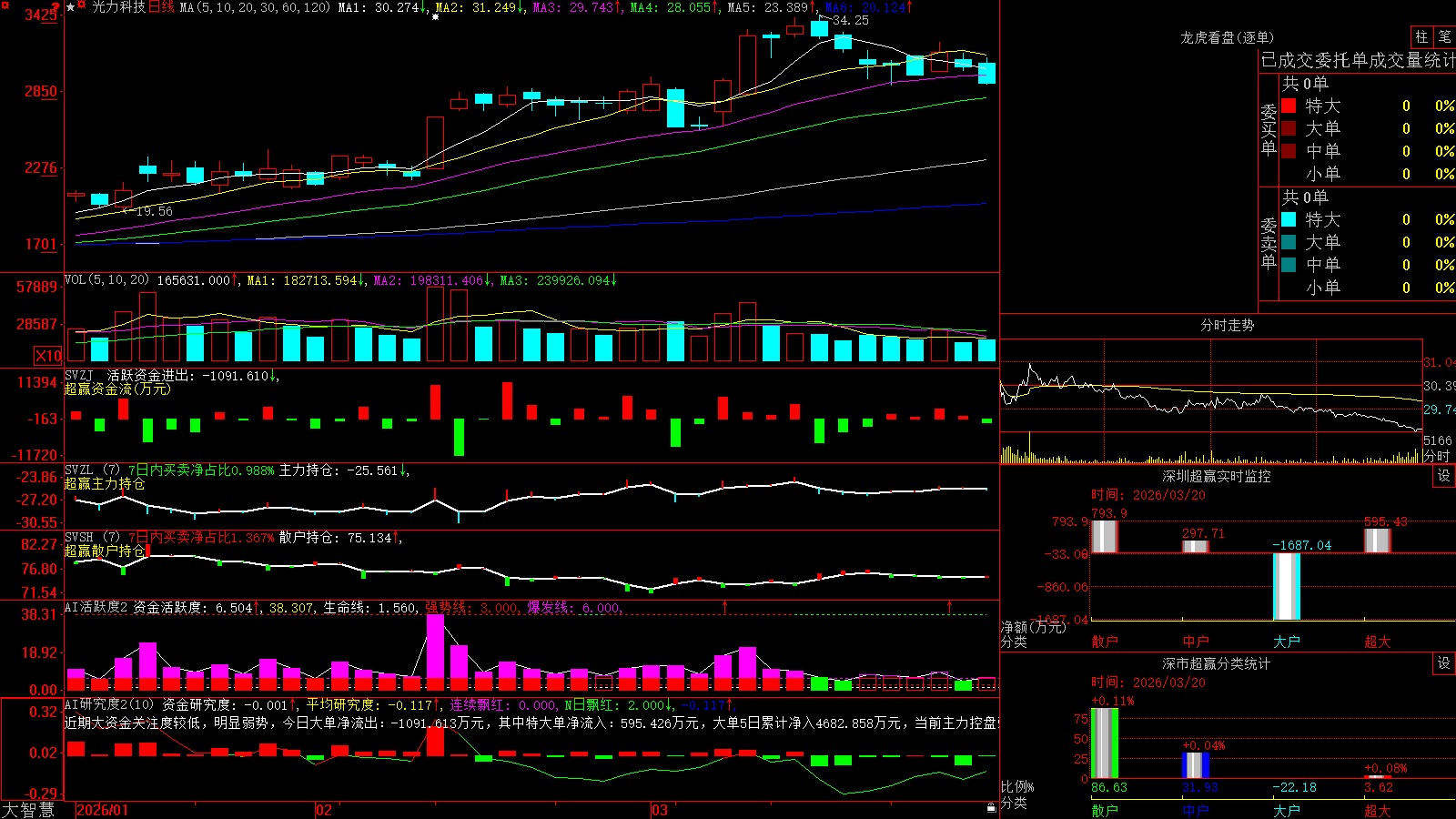
Task: Click the +0.04% 中户 blue bar in 分类统计
Action: (1196, 765)
